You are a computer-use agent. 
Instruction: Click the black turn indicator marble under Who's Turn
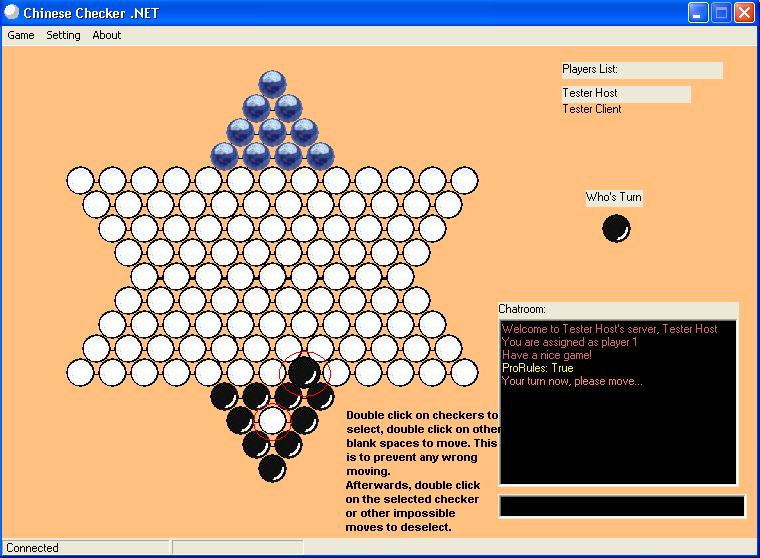616,228
